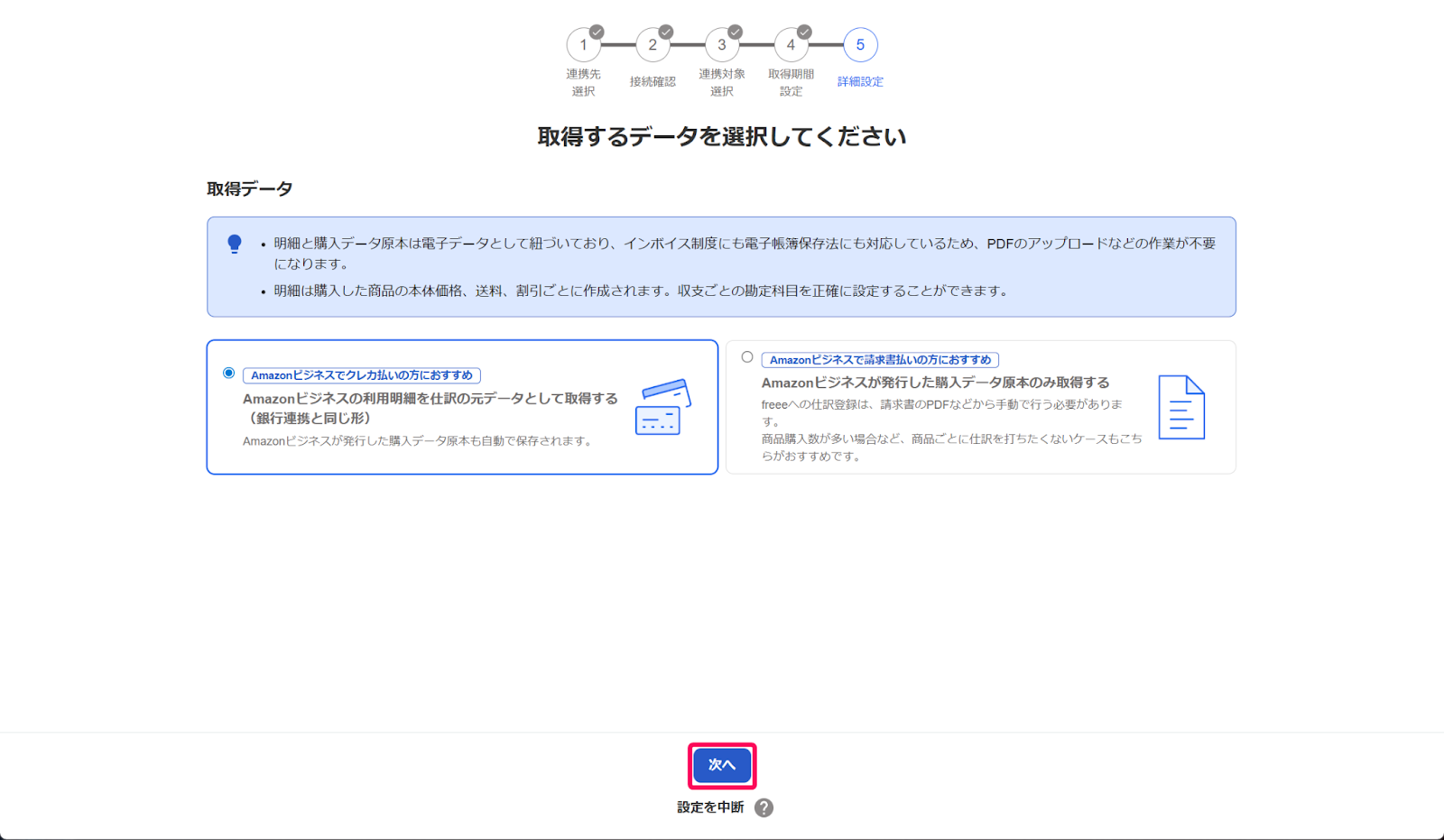Click the Amazonビジネスの利用明細を仕訳の元データとして取得する heading
Image resolution: width=1444 pixels, height=840 pixels.
click(430, 408)
